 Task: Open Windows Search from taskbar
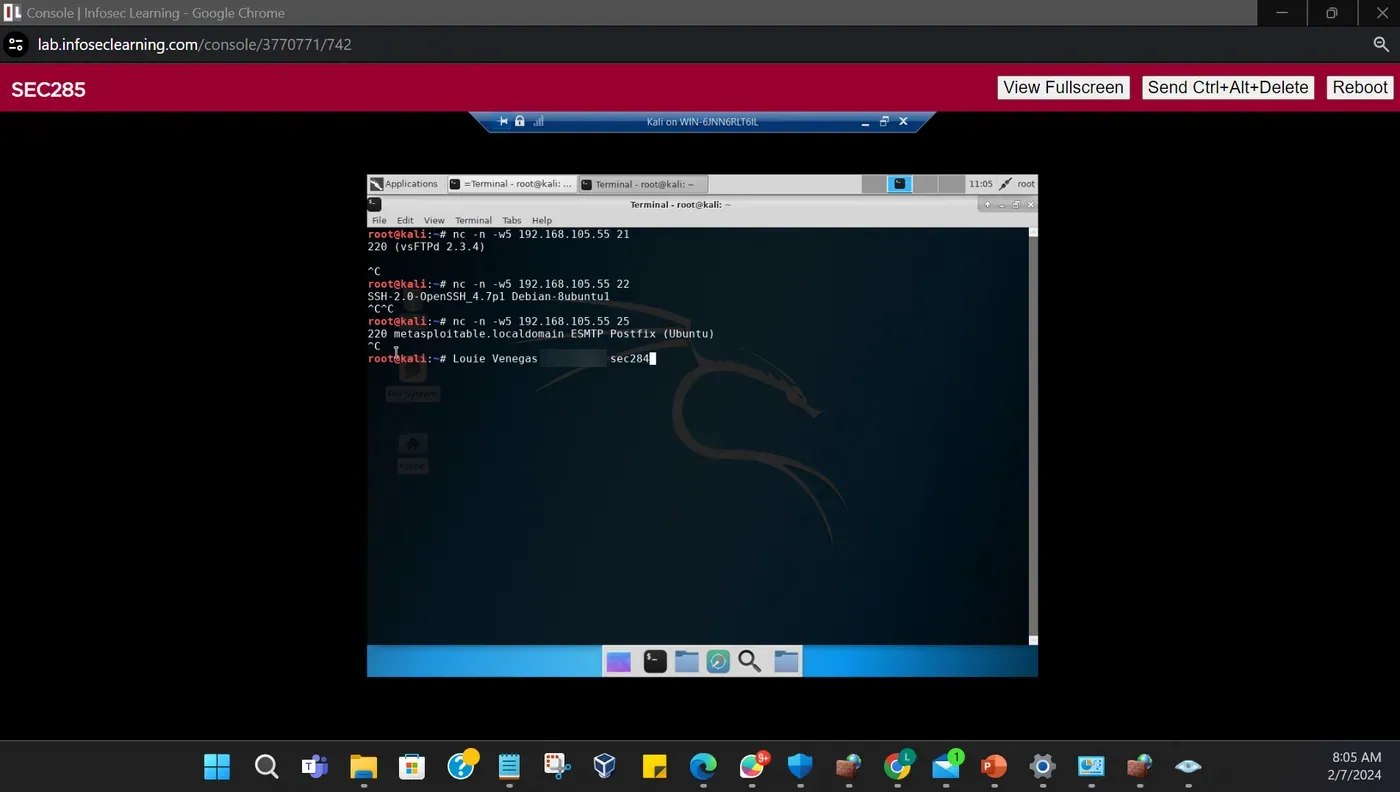tap(266, 767)
